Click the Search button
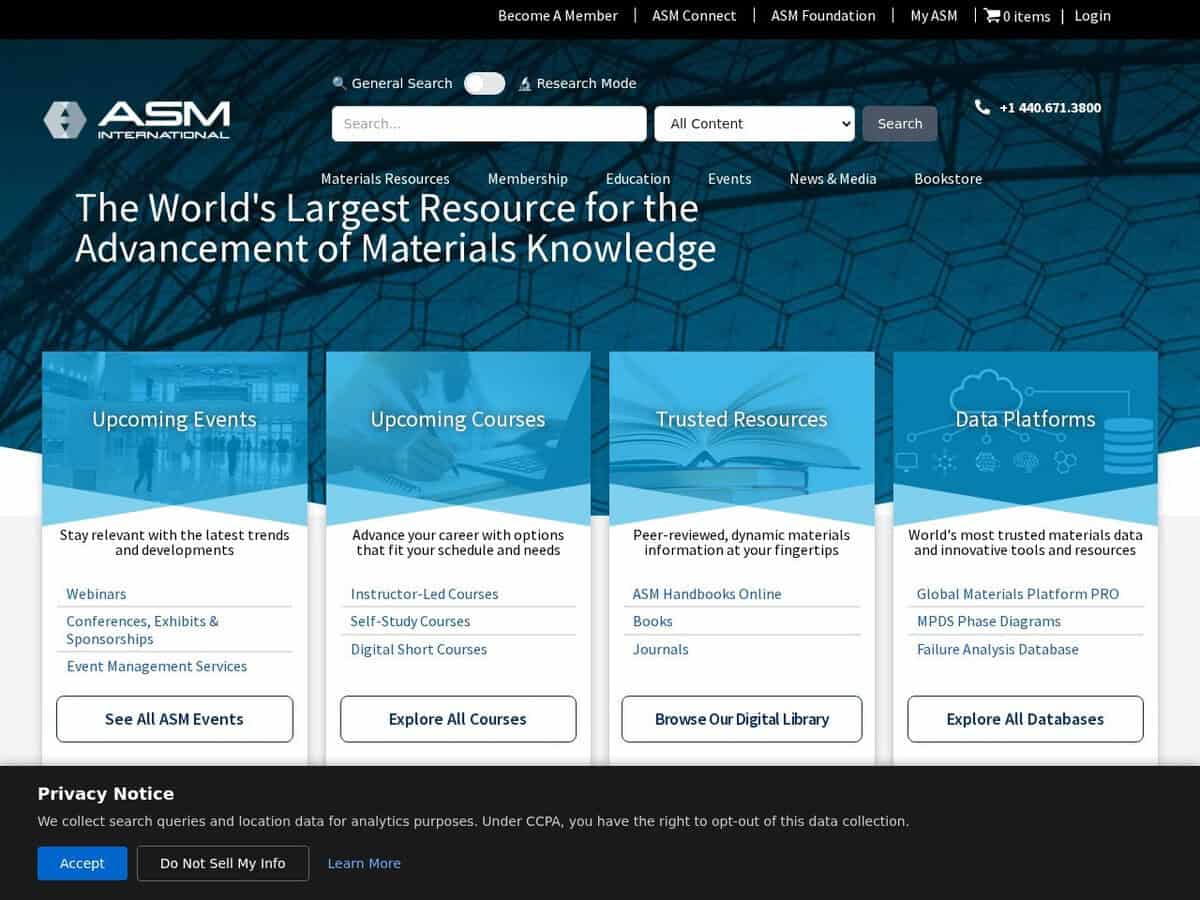The image size is (1200, 900). [x=900, y=124]
